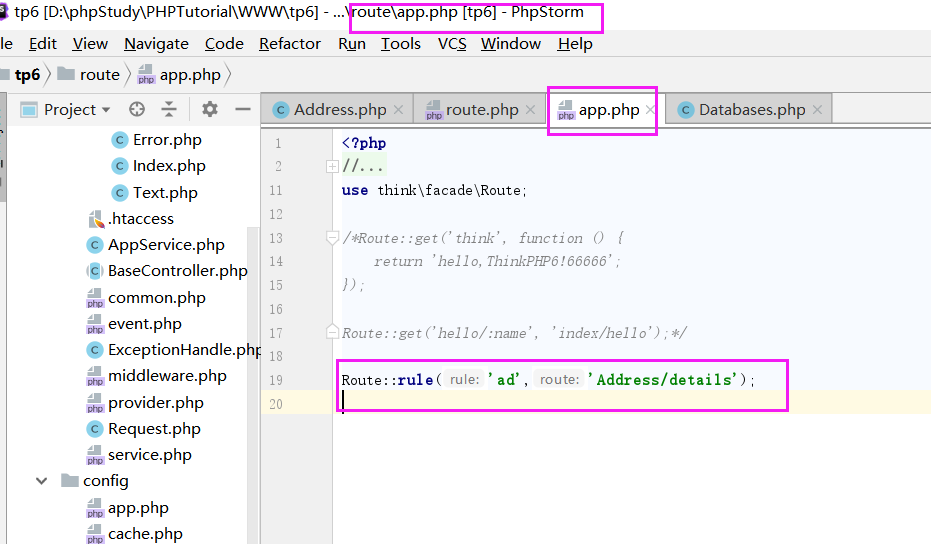Fold the block comment at line 13
Image resolution: width=931 pixels, height=544 pixels.
333,238
